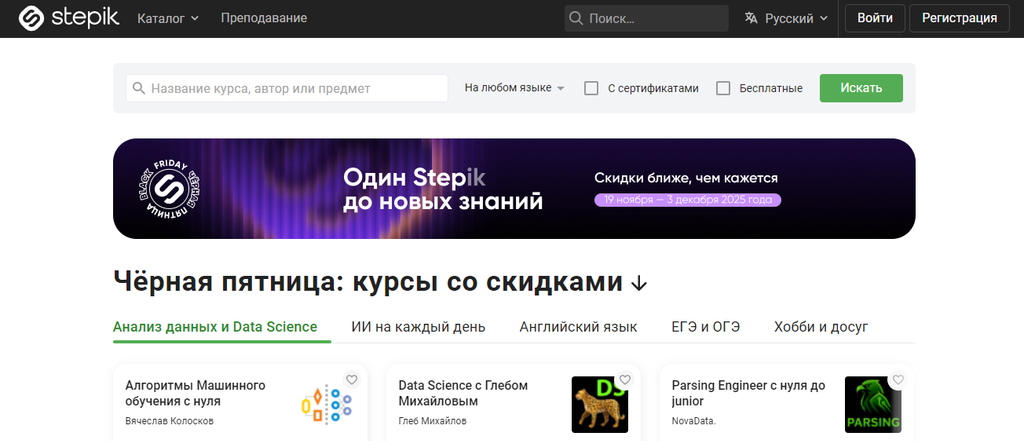This screenshot has height=441, width=1024.
Task: Click the Black Friday promotional banner
Action: coord(514,188)
